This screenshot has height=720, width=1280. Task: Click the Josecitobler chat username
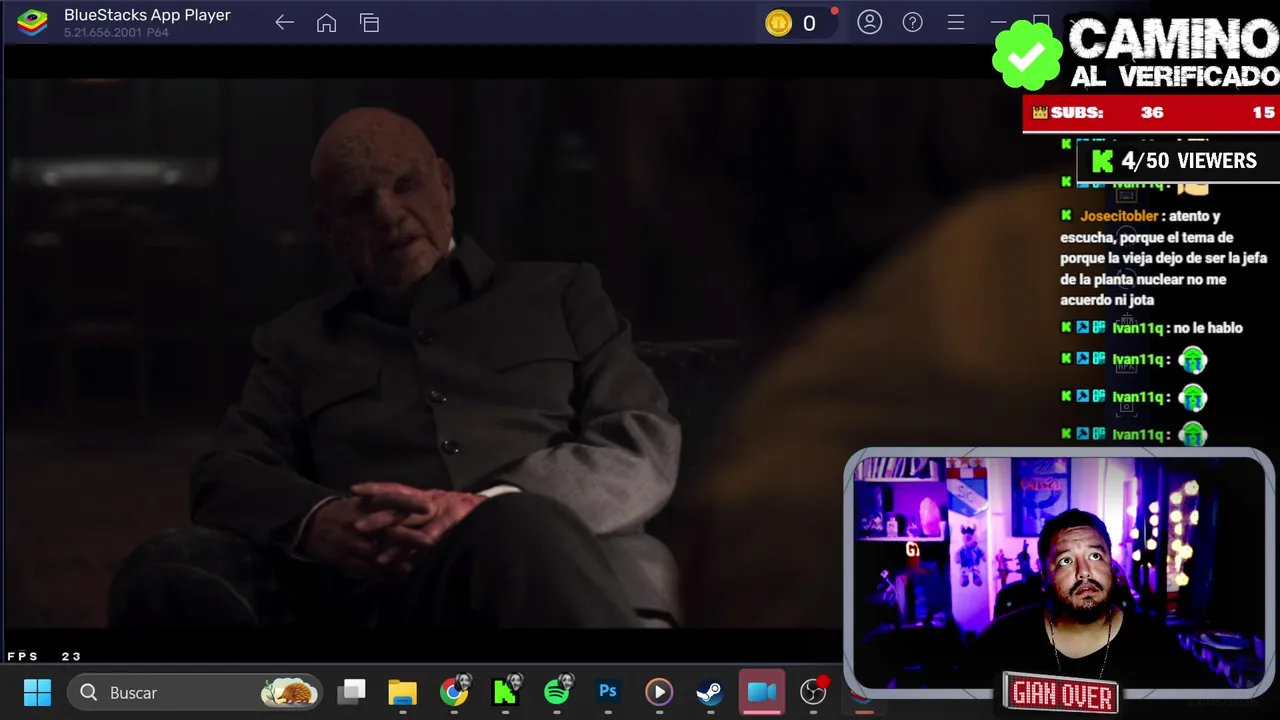click(x=1119, y=216)
